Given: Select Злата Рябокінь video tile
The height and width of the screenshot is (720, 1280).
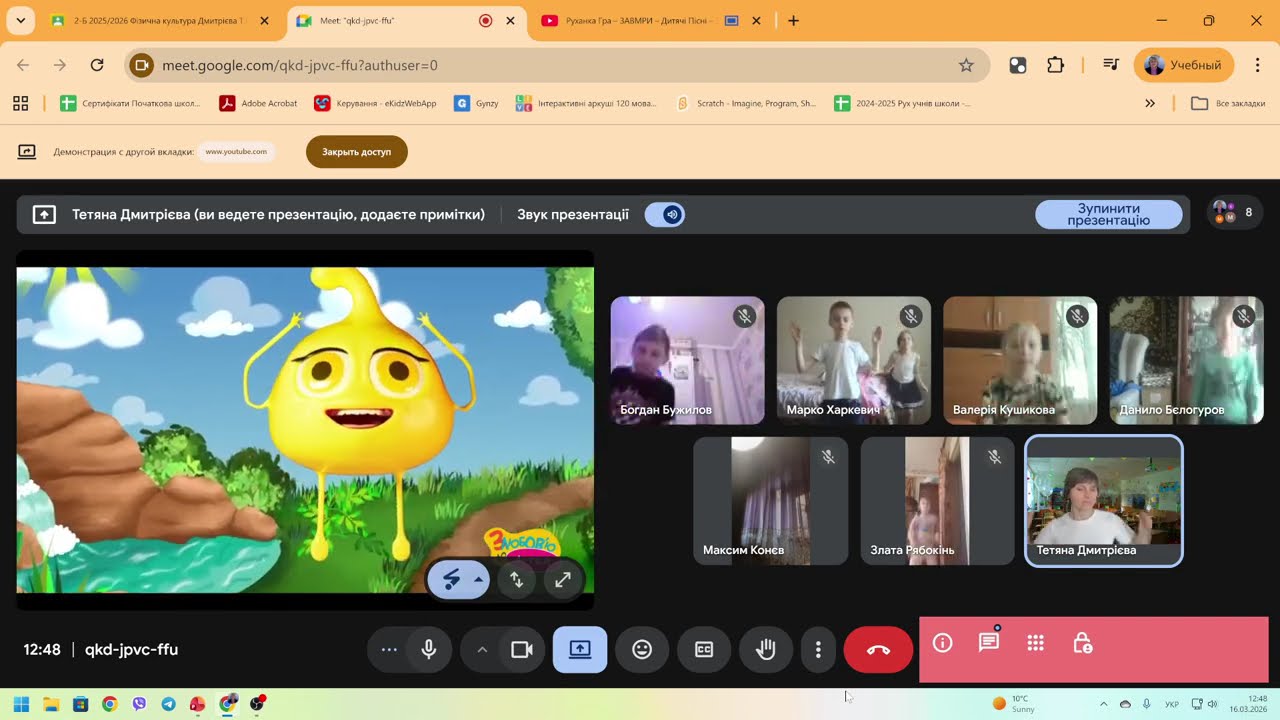Looking at the screenshot, I should [937, 500].
